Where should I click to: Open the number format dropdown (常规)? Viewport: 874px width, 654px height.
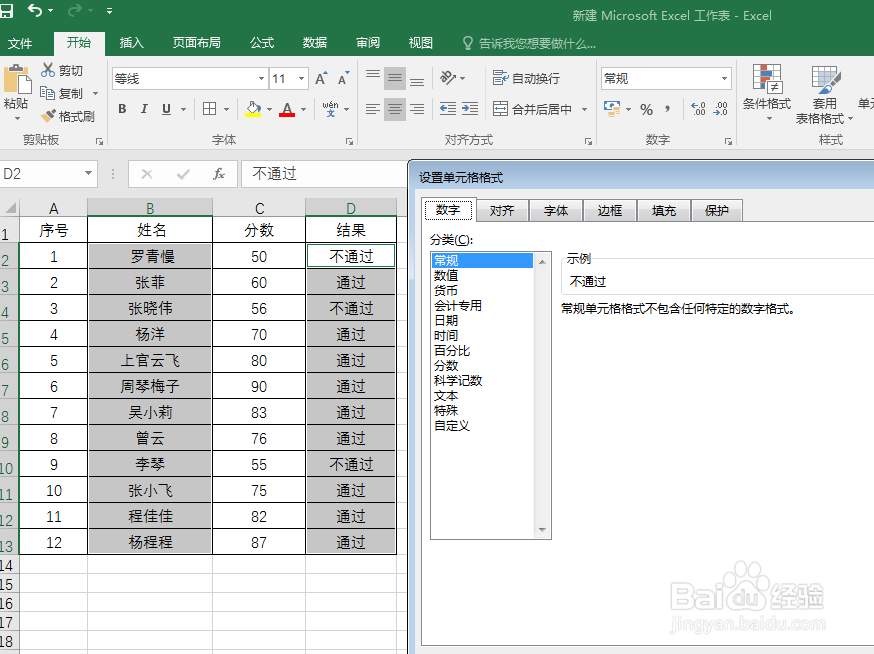tap(724, 79)
